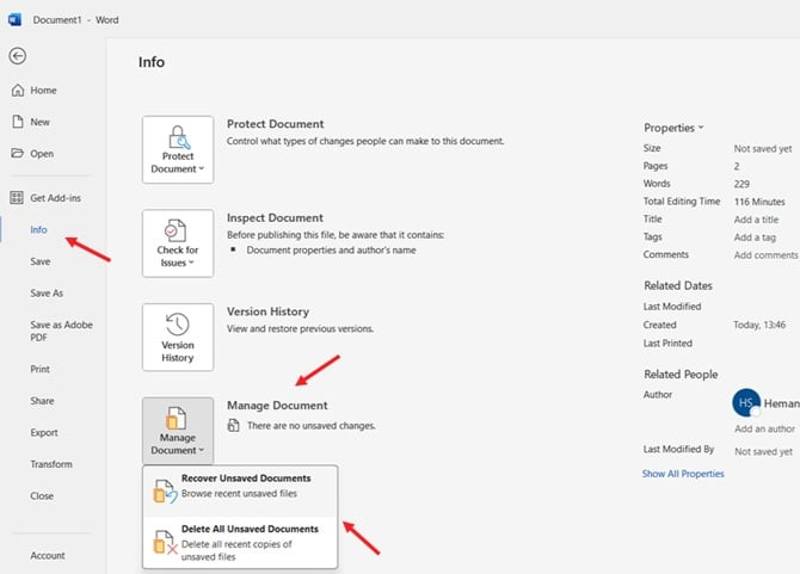Select Open in the backstage sidebar
The image size is (800, 574).
(42, 154)
